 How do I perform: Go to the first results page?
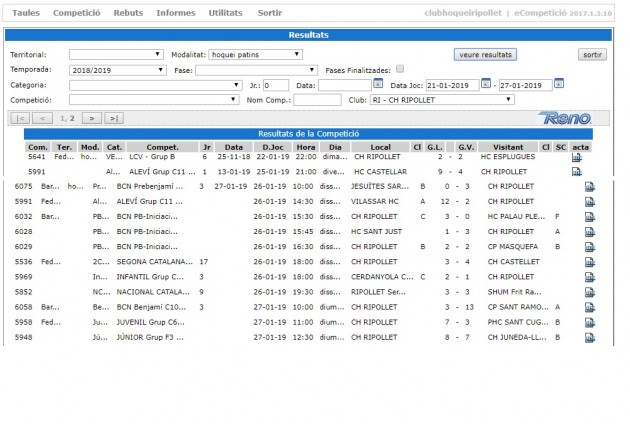[20, 118]
